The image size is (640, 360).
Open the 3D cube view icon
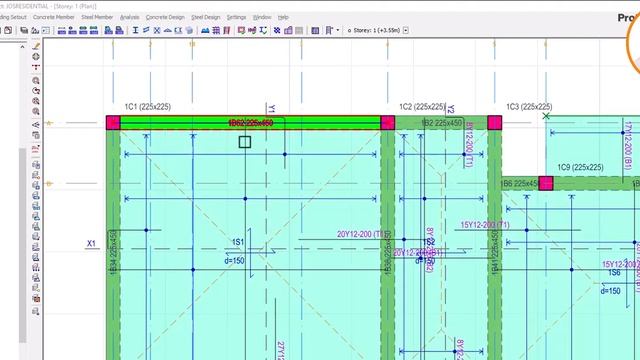point(189,30)
